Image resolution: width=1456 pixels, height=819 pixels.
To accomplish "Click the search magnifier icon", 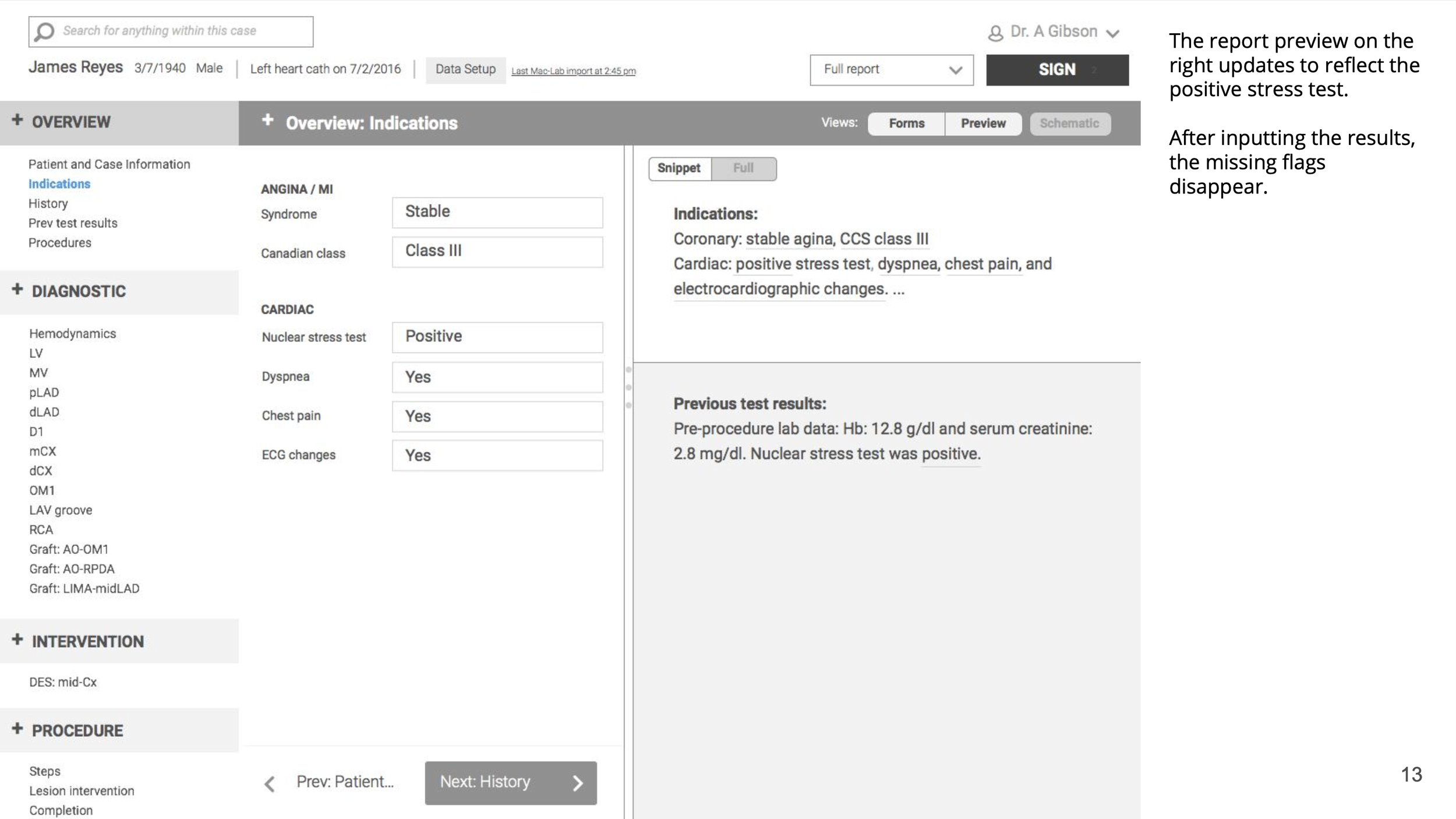I will (x=44, y=31).
